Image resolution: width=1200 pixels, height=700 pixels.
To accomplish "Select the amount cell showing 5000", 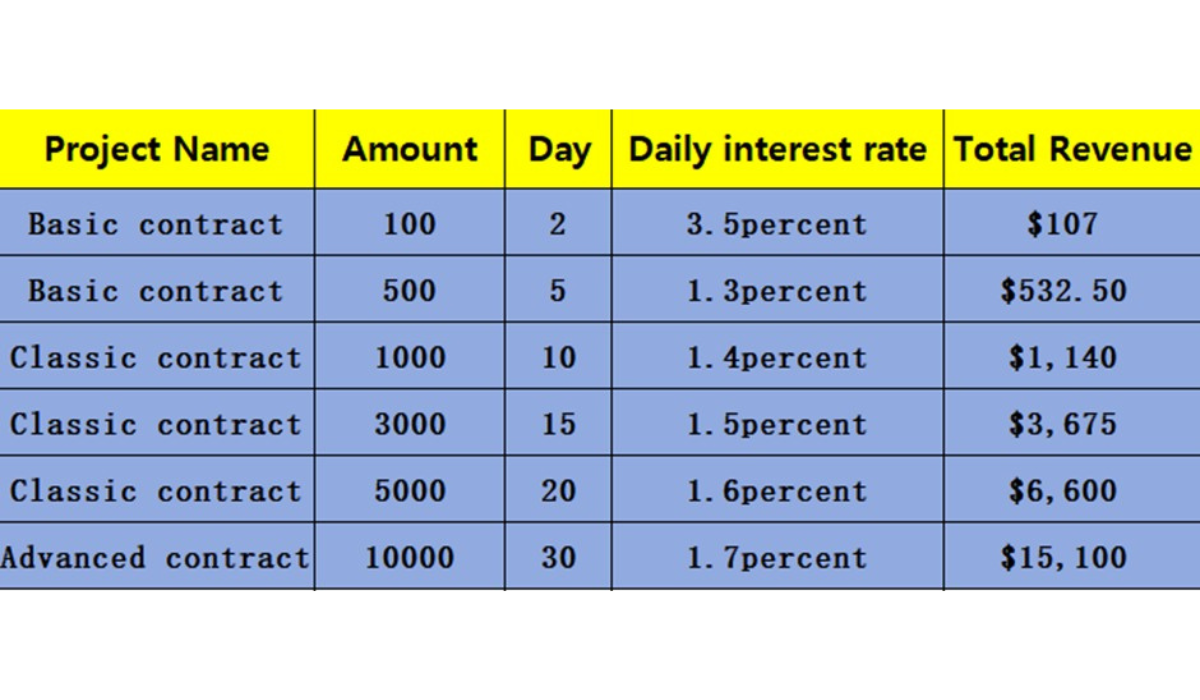I will (410, 491).
